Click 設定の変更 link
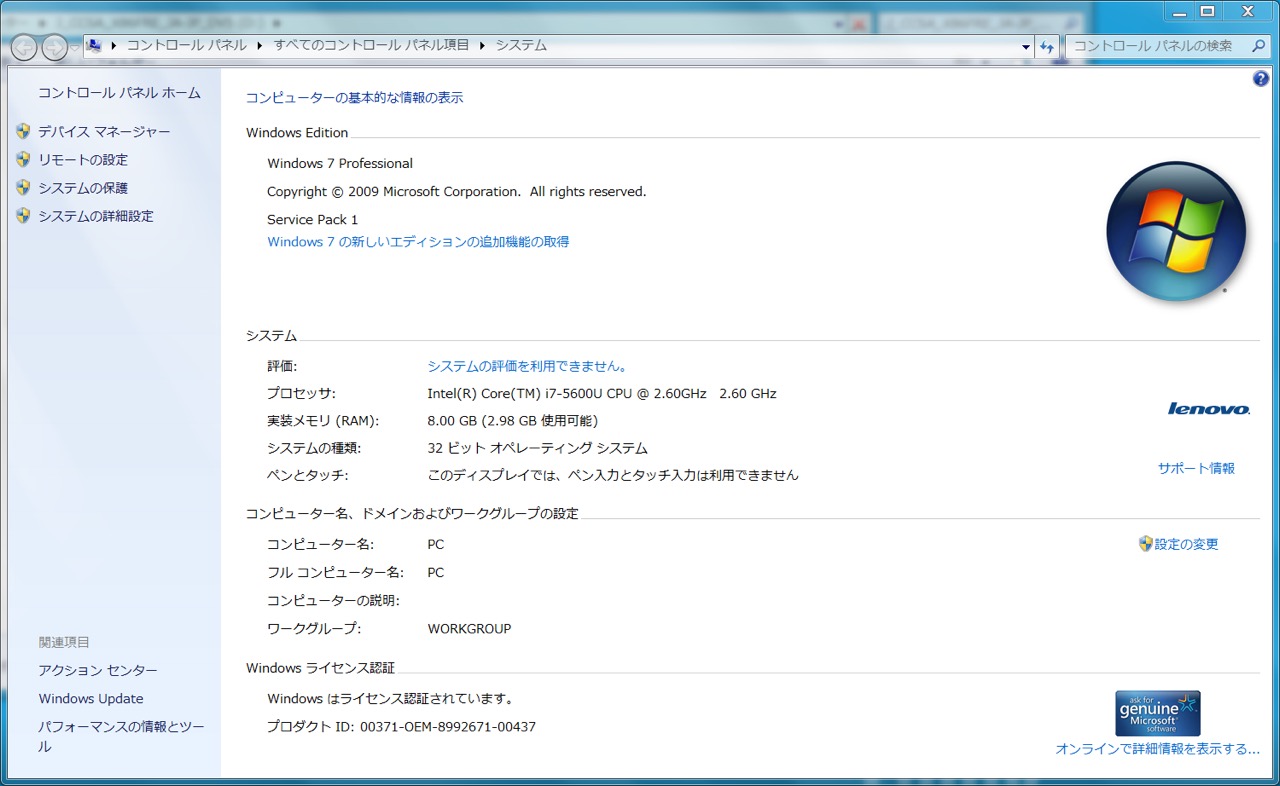The height and width of the screenshot is (786, 1280). coord(1187,545)
